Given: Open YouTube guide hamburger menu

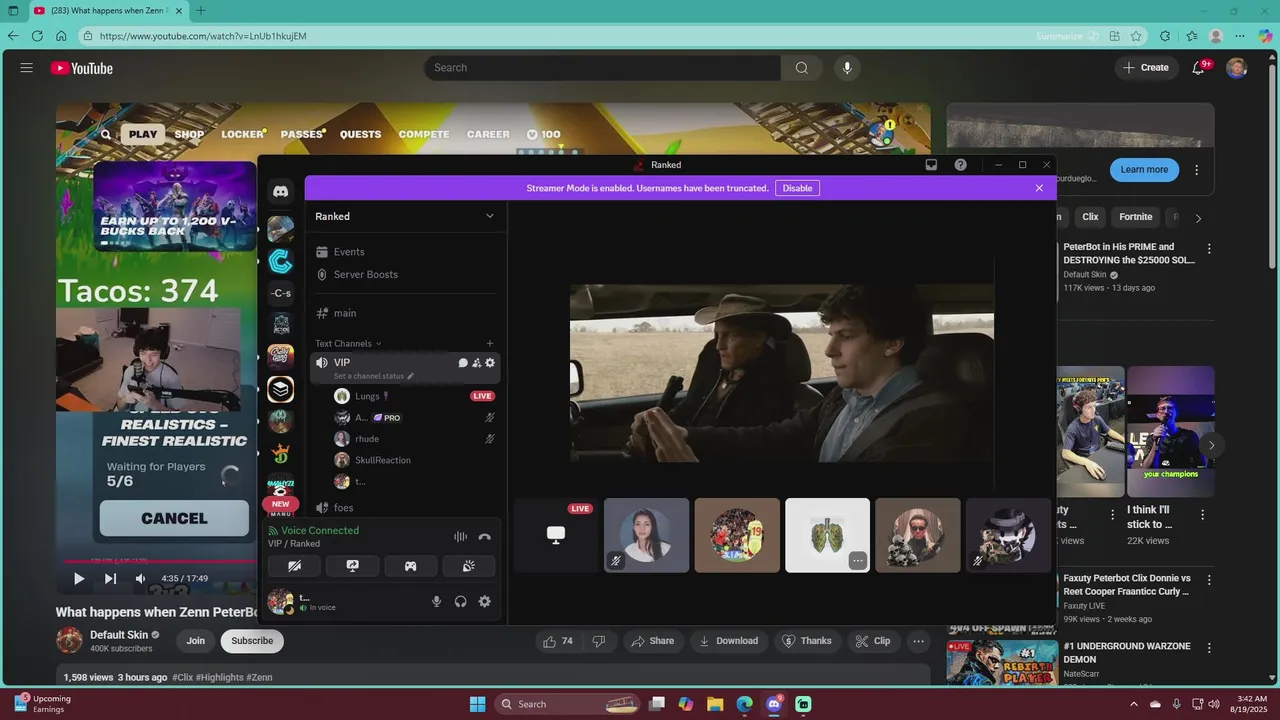Looking at the screenshot, I should 27,68.
